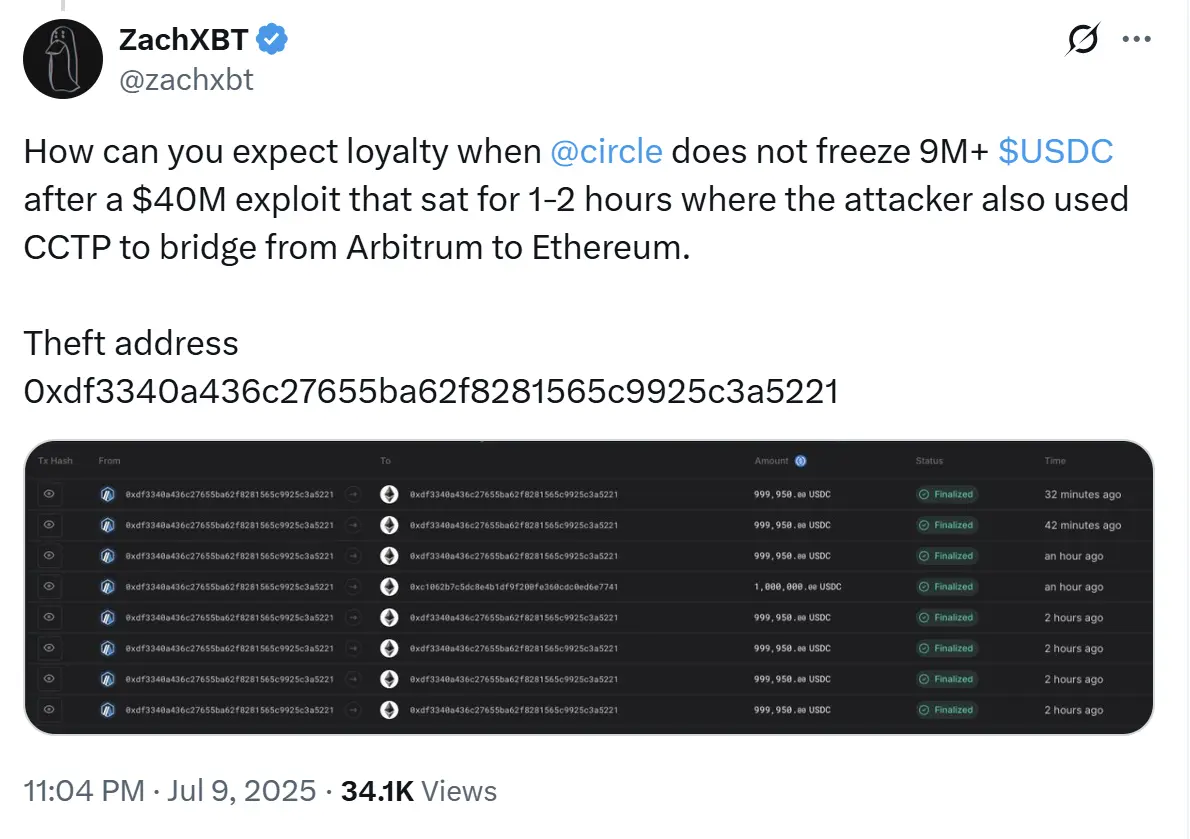Toggle the eye icon on the last transaction

(49, 710)
